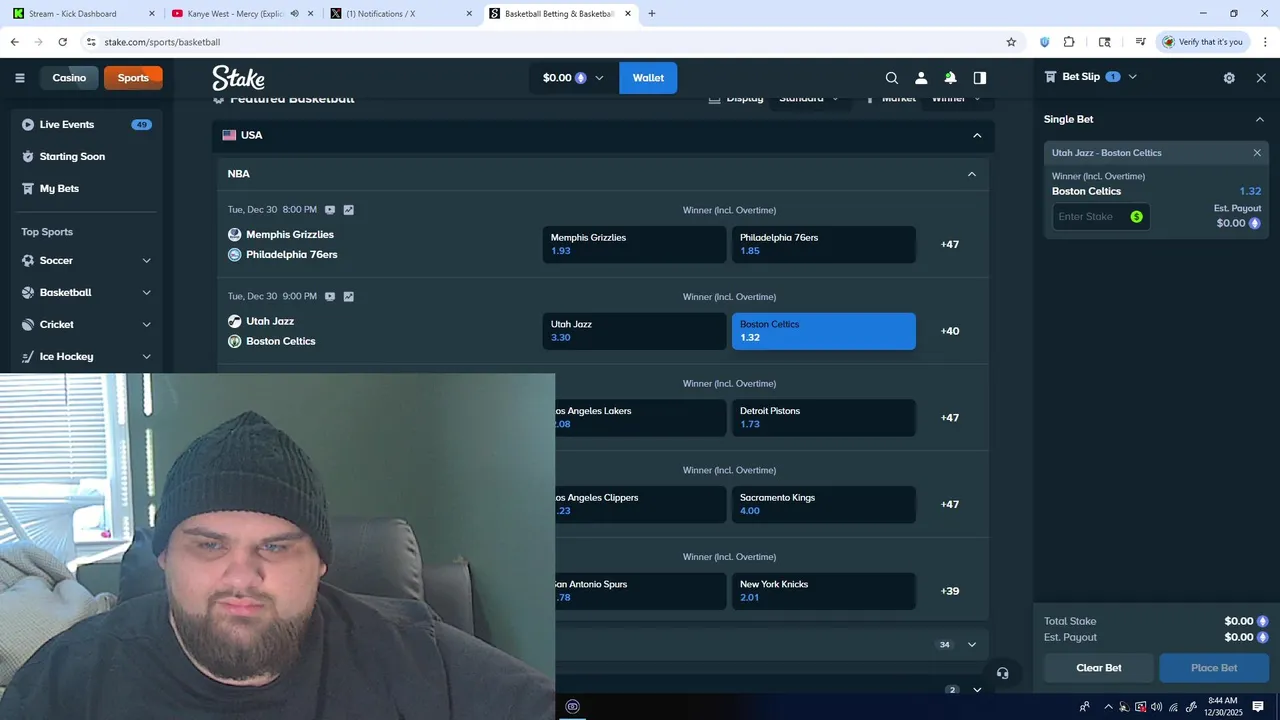
Task: Open stats chart icon for Utah Jazz game
Action: pos(349,297)
